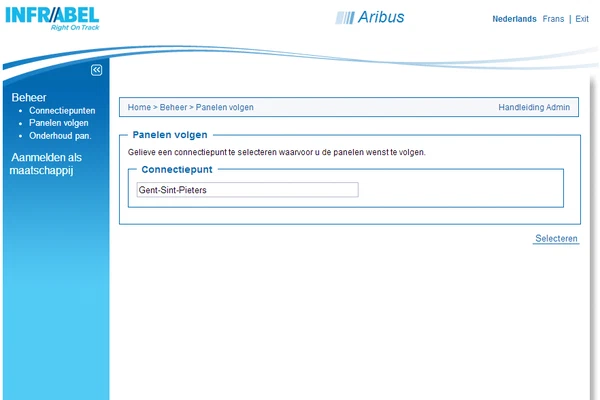Focus the Connectiepunt field containing Gent-Sint-Pieters
Image resolution: width=600 pixels, height=400 pixels.
[x=248, y=190]
